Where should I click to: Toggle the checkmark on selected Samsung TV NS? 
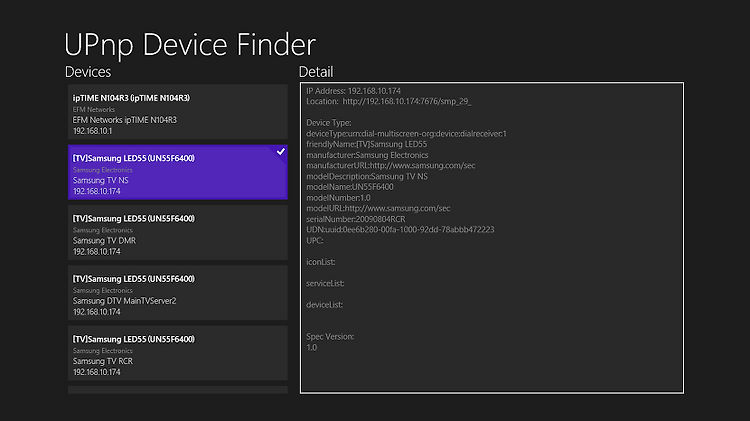pyautogui.click(x=281, y=152)
